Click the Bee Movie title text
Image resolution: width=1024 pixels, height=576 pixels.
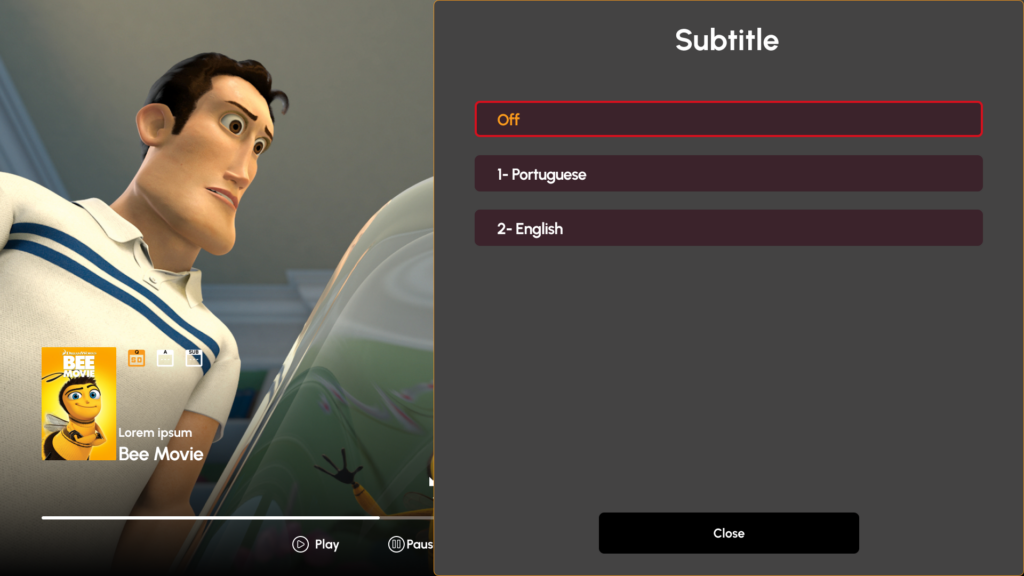pyautogui.click(x=161, y=454)
